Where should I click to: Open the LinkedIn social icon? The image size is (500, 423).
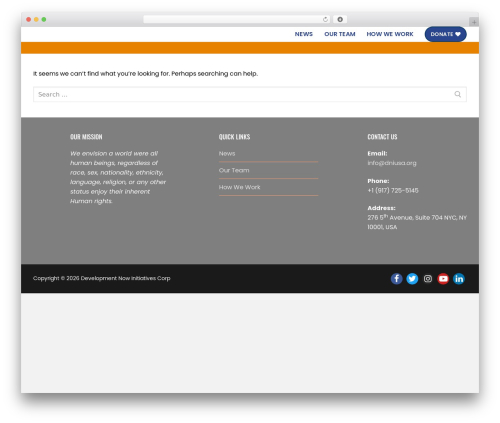(459, 279)
